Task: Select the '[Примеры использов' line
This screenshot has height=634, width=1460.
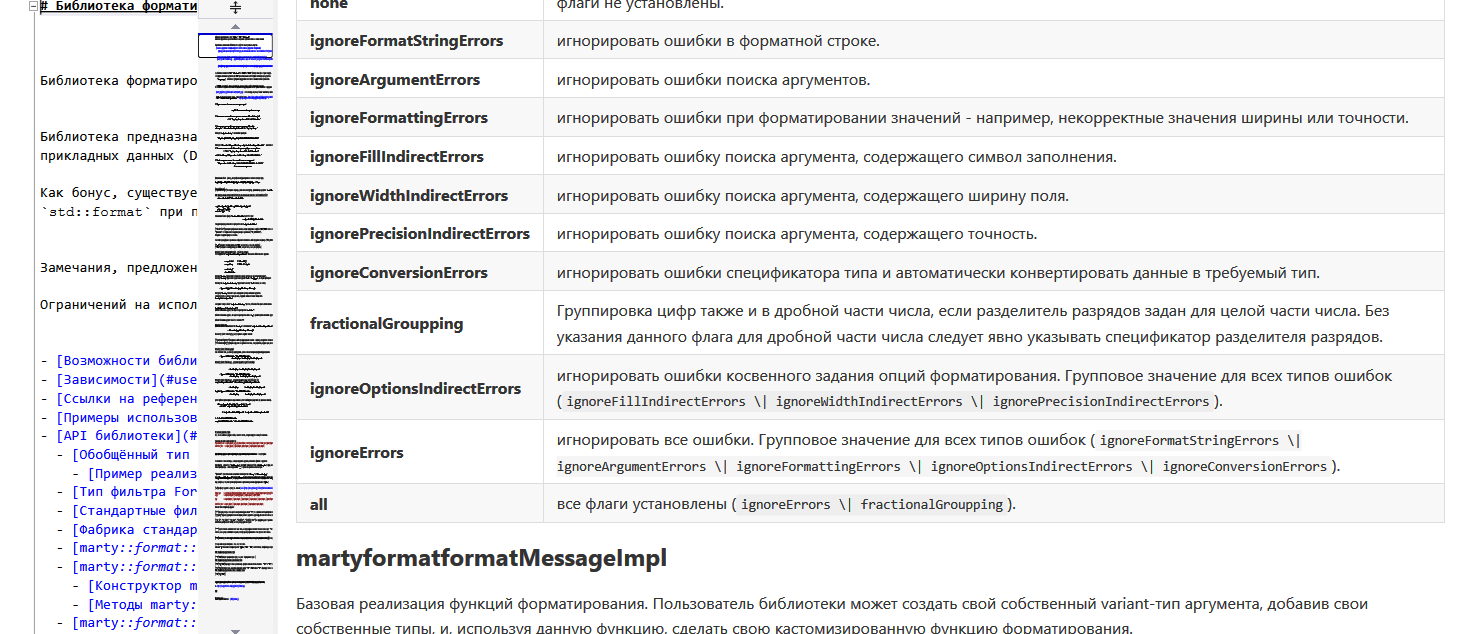Action: click(x=126, y=417)
